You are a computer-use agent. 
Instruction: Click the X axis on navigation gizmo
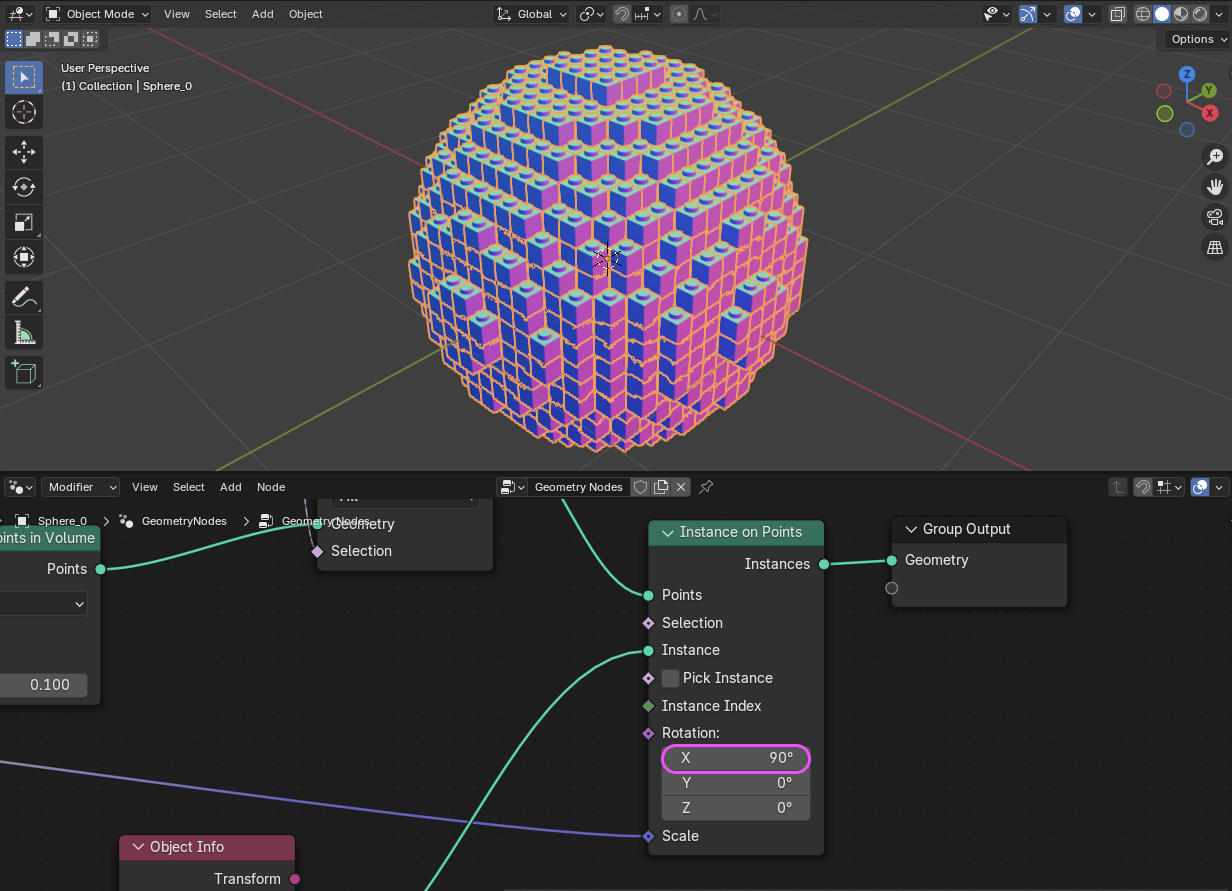(1210, 114)
